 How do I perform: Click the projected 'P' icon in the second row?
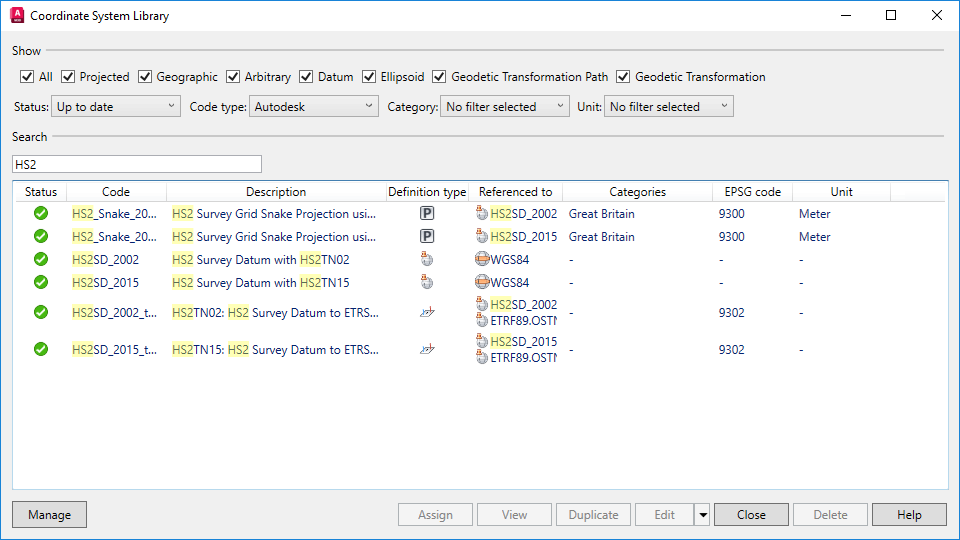(427, 237)
